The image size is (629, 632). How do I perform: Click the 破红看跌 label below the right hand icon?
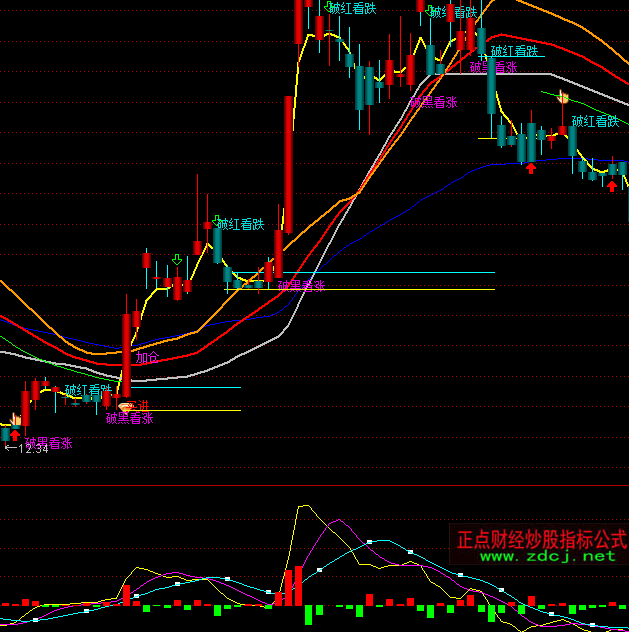click(x=596, y=121)
